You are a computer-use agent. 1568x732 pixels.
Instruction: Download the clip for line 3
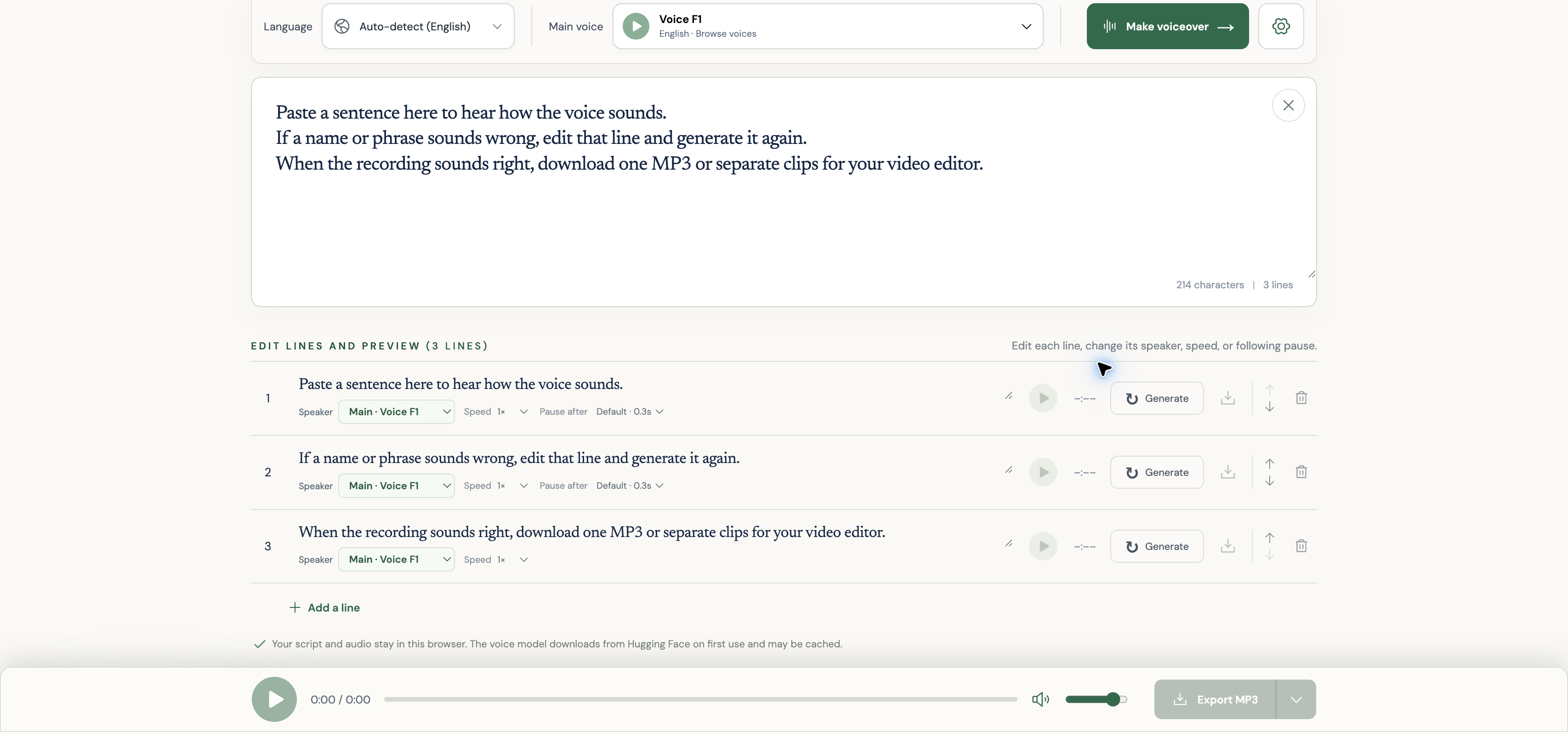pyautogui.click(x=1228, y=546)
